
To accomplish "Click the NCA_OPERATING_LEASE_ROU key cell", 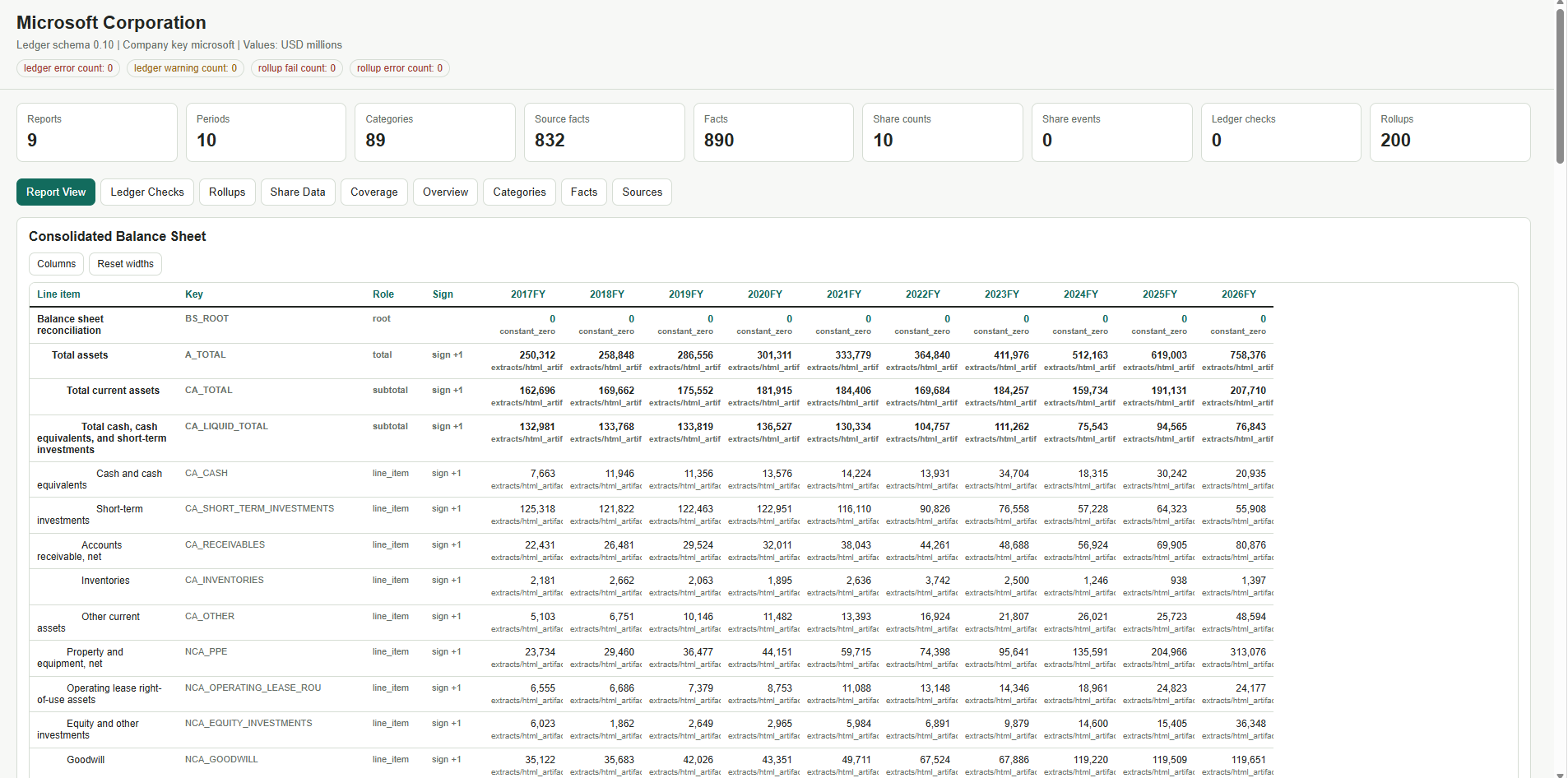I will [253, 688].
